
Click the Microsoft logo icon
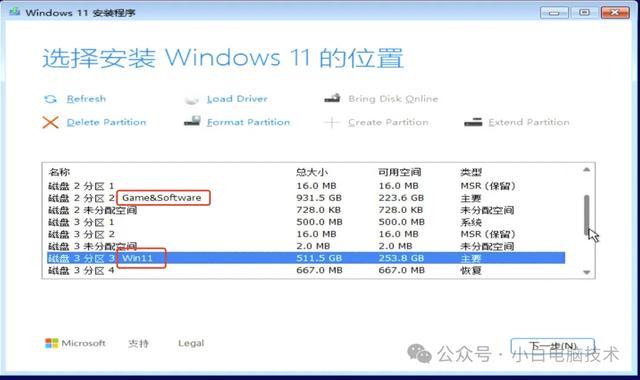[51, 343]
